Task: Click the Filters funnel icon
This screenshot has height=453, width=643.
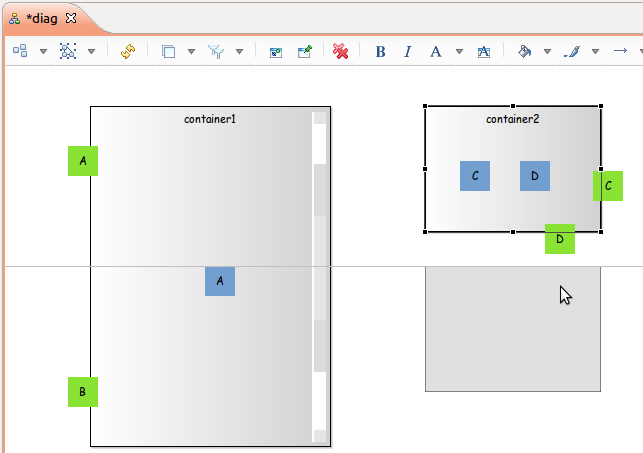Action: 216,51
